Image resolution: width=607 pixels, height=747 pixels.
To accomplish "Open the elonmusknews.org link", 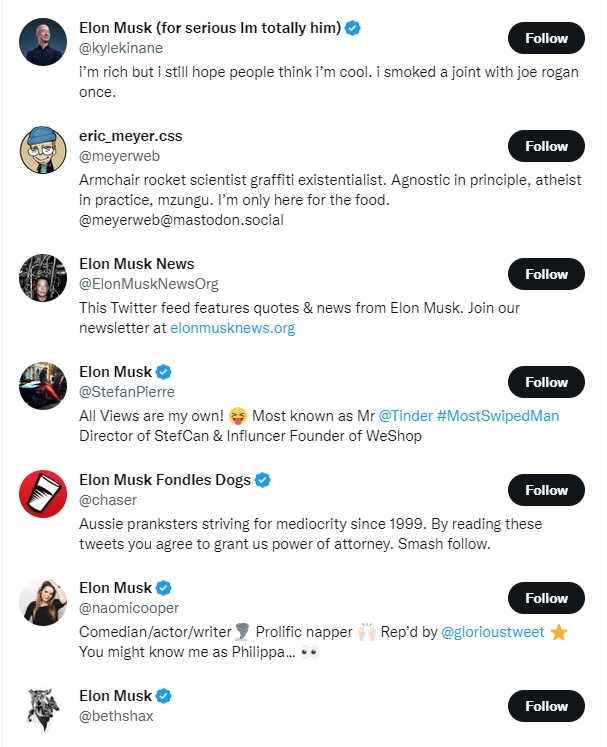I will (232, 327).
